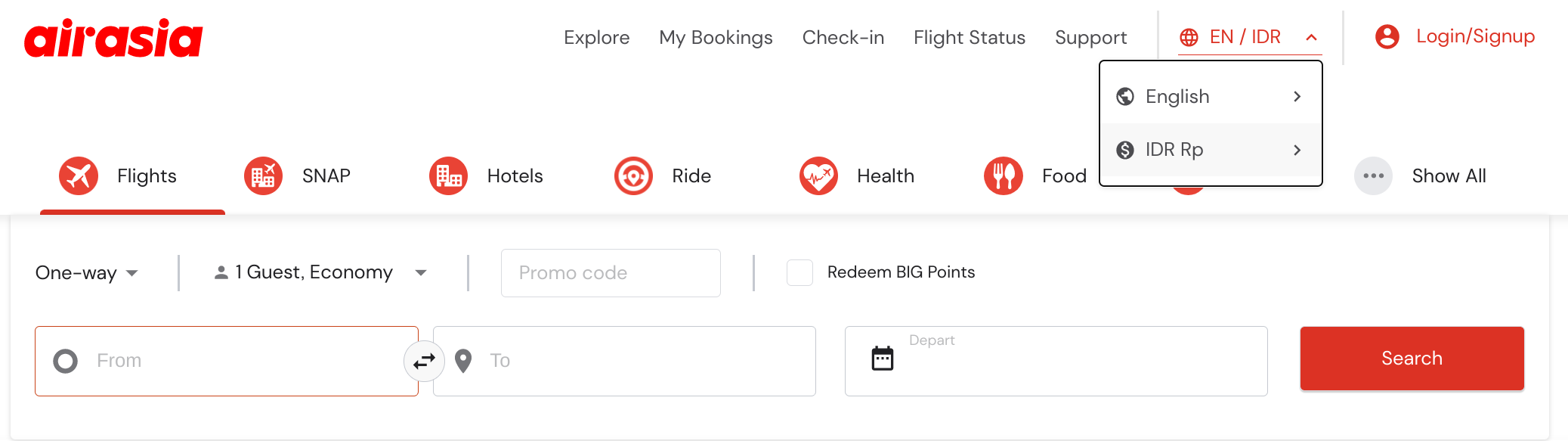The image size is (1568, 441).
Task: Open the Depart date picker field
Action: pyautogui.click(x=1056, y=361)
